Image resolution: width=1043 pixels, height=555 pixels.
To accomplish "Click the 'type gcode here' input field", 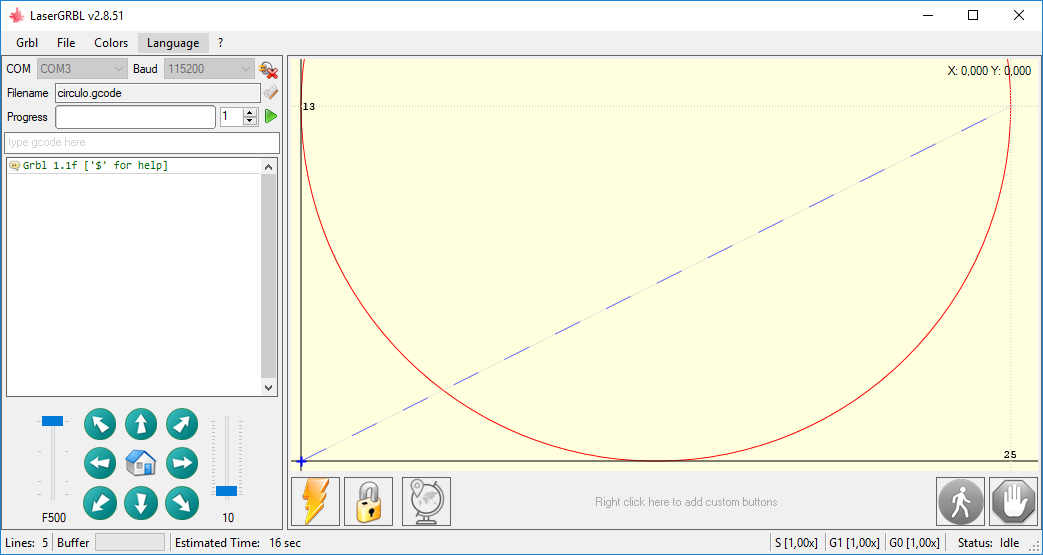I will [142, 142].
